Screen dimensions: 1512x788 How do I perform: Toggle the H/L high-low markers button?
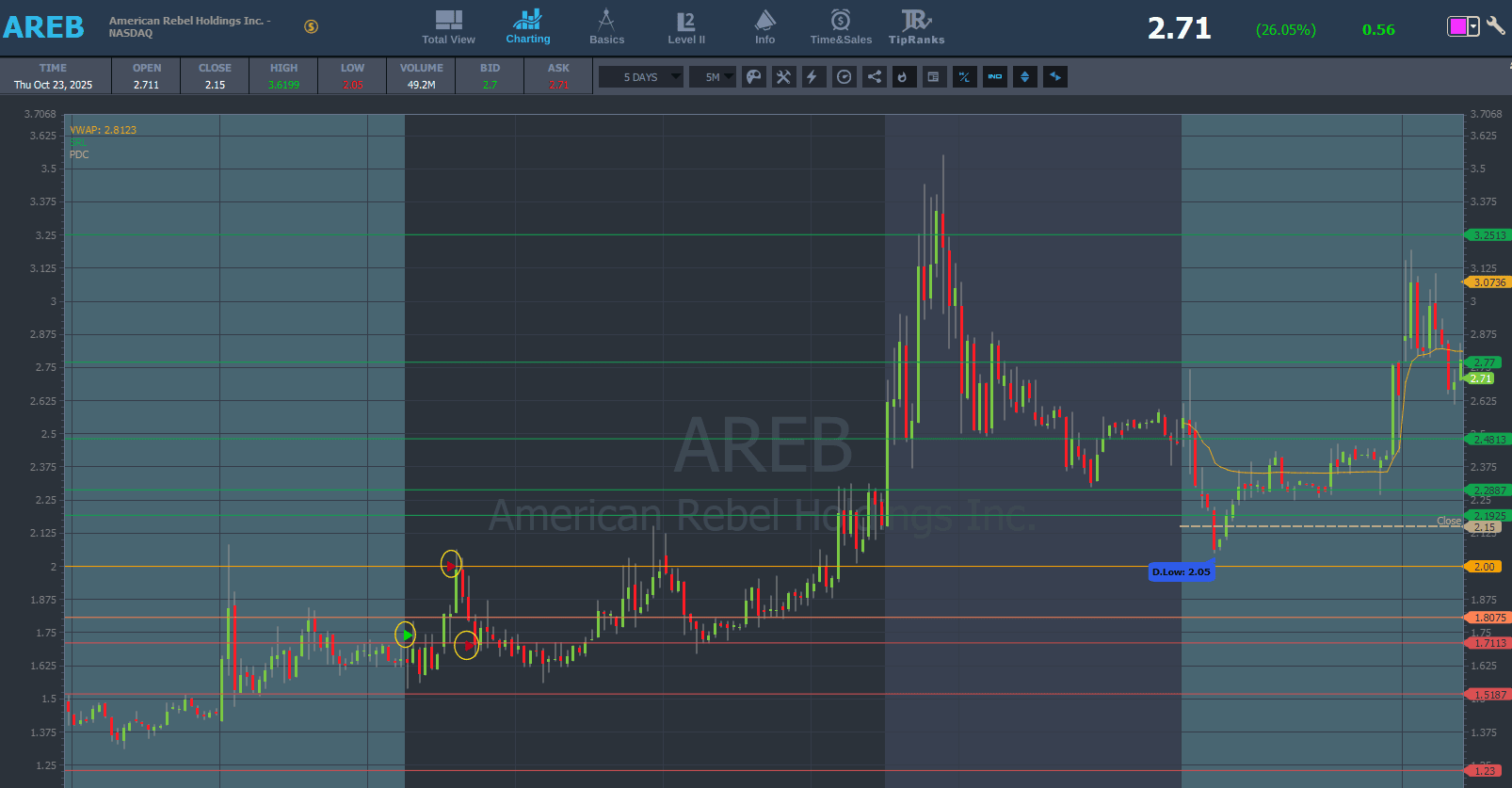(964, 77)
